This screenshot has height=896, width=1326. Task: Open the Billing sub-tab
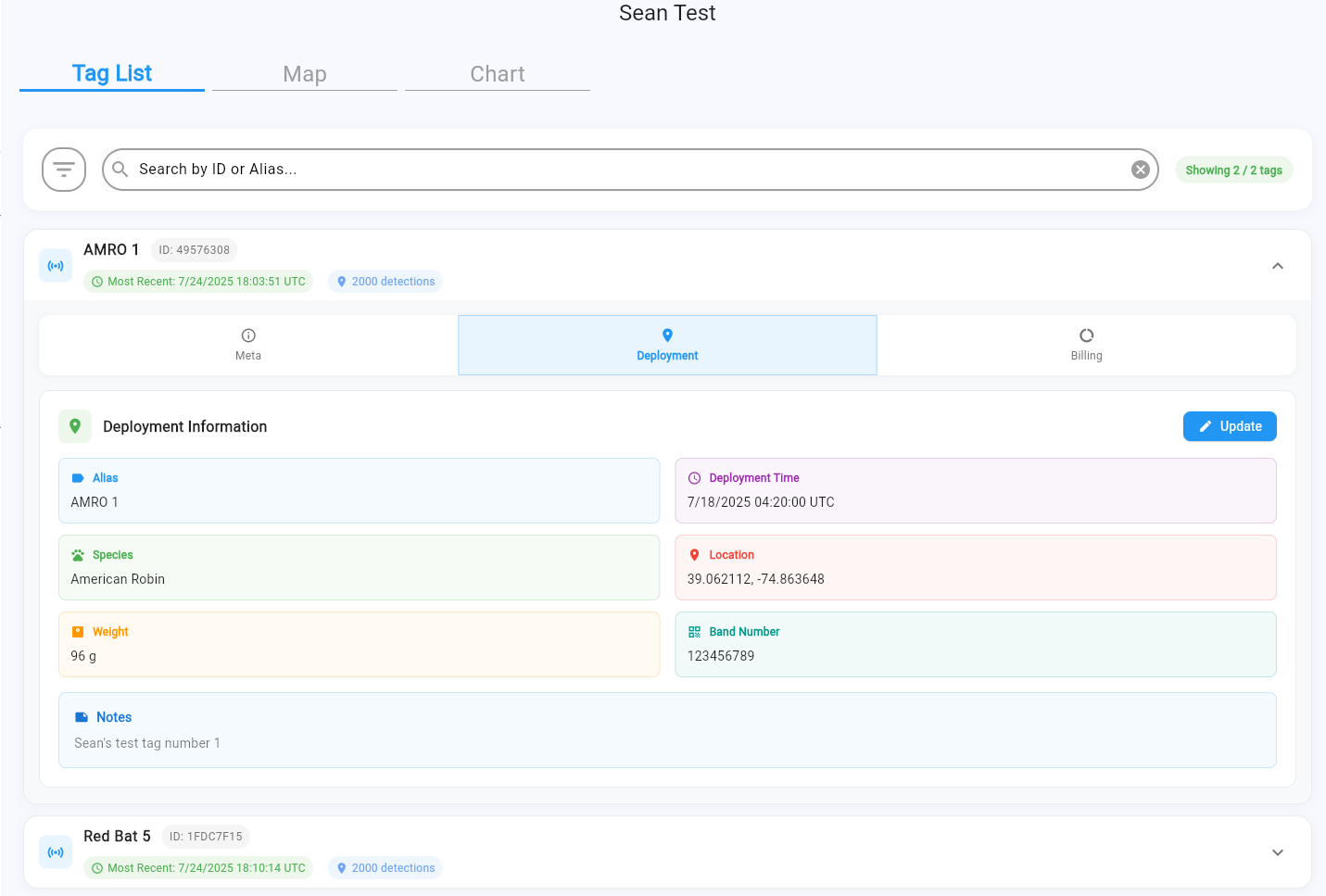(1086, 345)
